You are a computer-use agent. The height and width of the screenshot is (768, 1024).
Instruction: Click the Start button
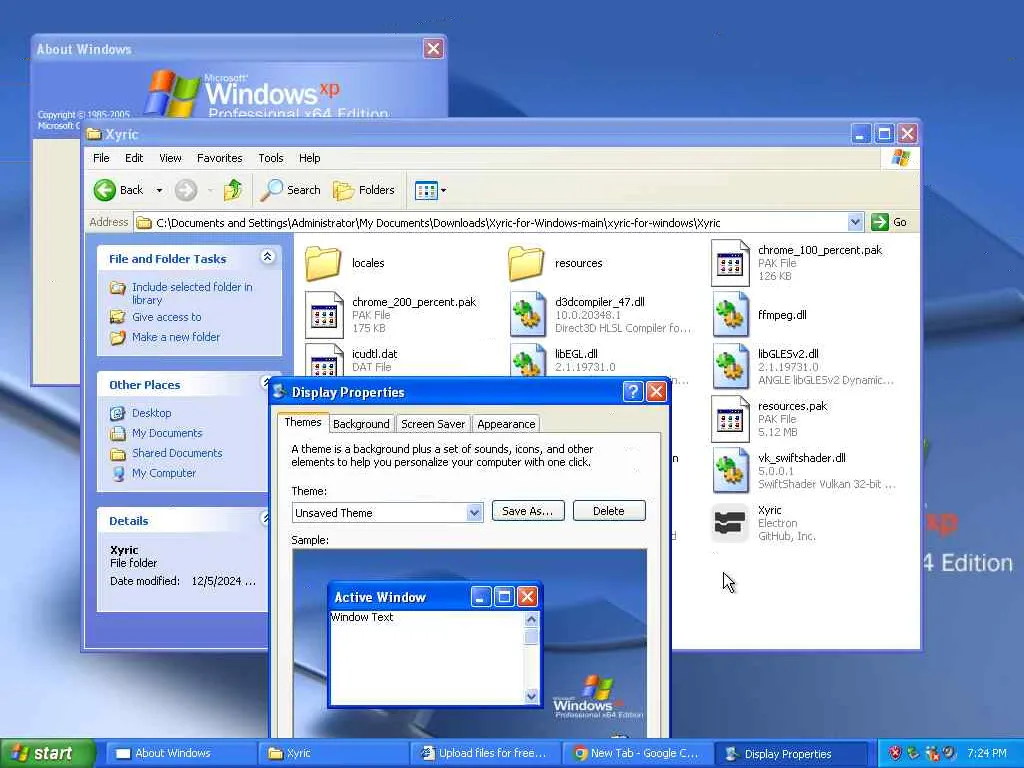pos(48,753)
